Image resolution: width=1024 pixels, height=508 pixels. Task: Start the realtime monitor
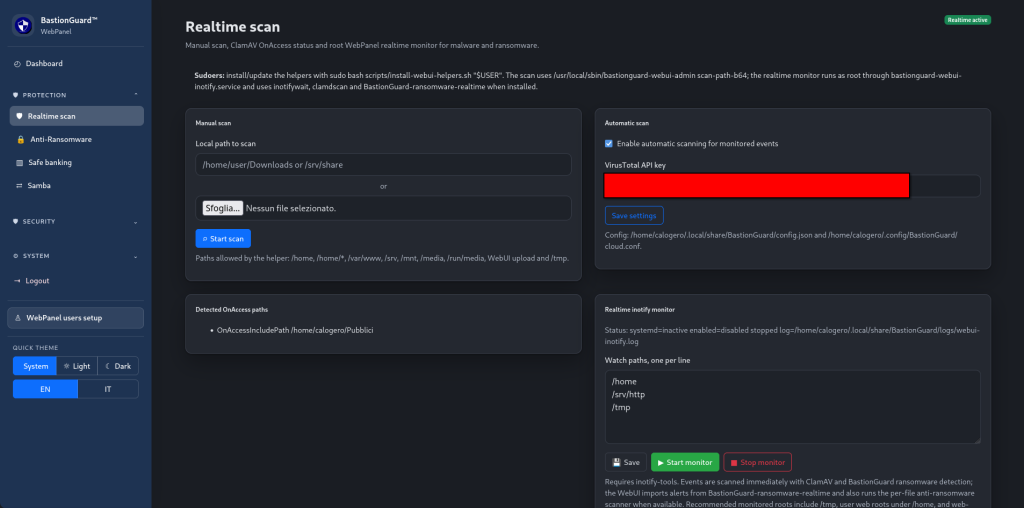click(685, 462)
